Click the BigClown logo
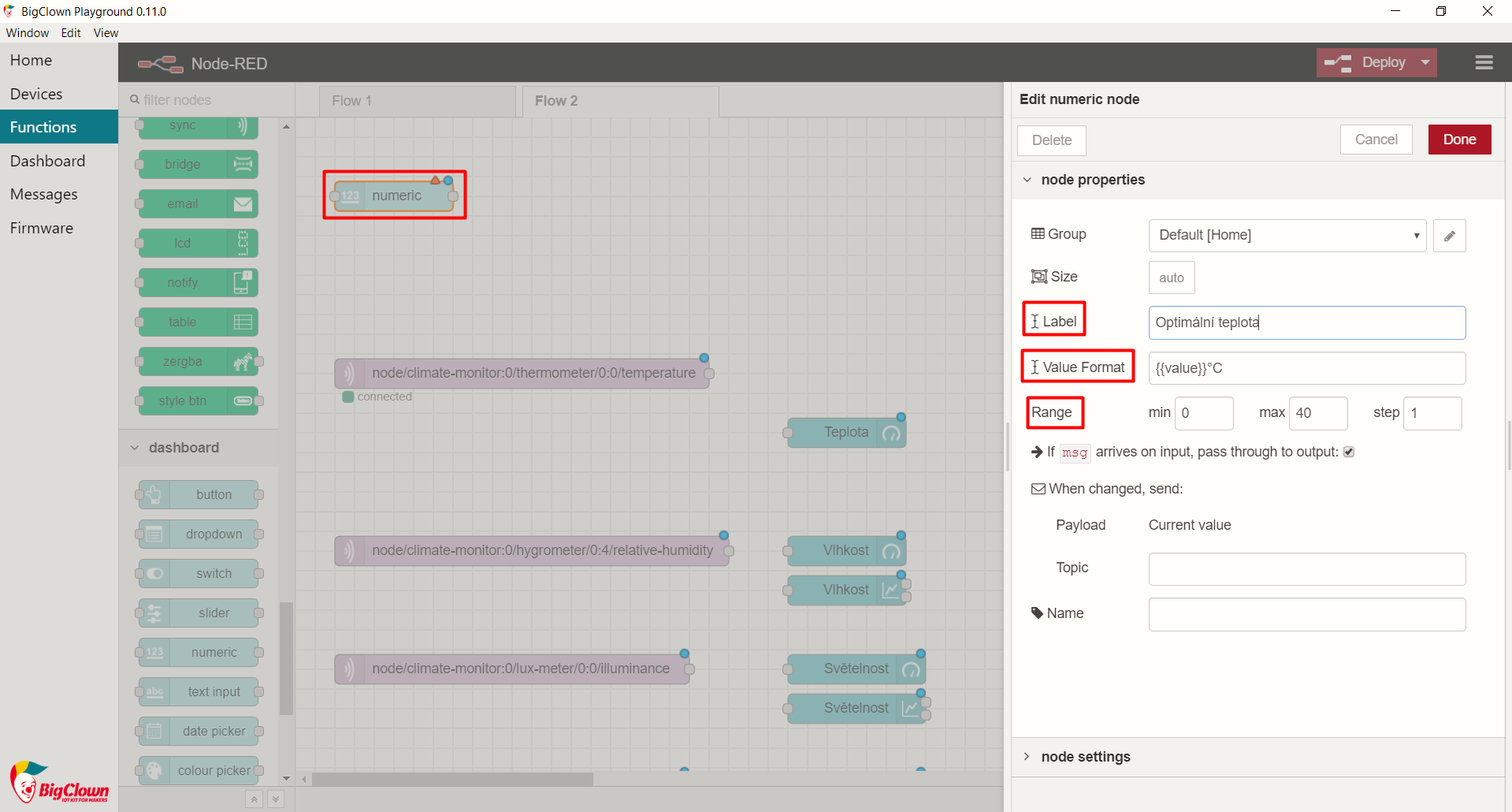Screen dimensions: 1512x812 pos(59,782)
